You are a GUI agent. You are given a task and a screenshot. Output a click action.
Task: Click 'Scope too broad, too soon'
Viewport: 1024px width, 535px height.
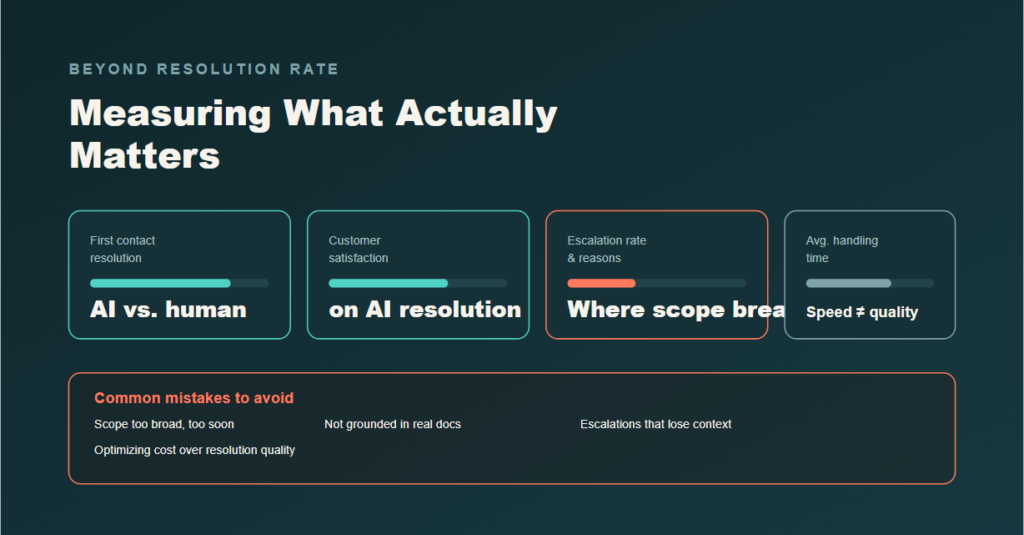[x=164, y=425]
